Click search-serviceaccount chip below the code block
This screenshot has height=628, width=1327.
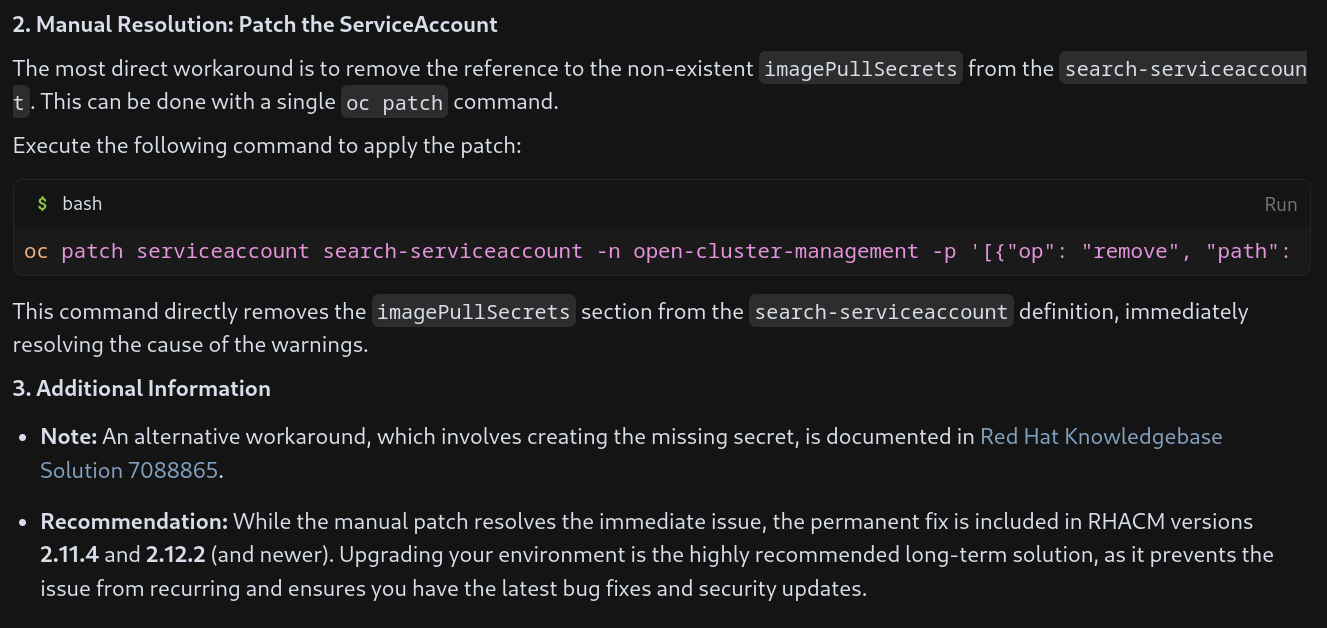pyautogui.click(x=881, y=312)
